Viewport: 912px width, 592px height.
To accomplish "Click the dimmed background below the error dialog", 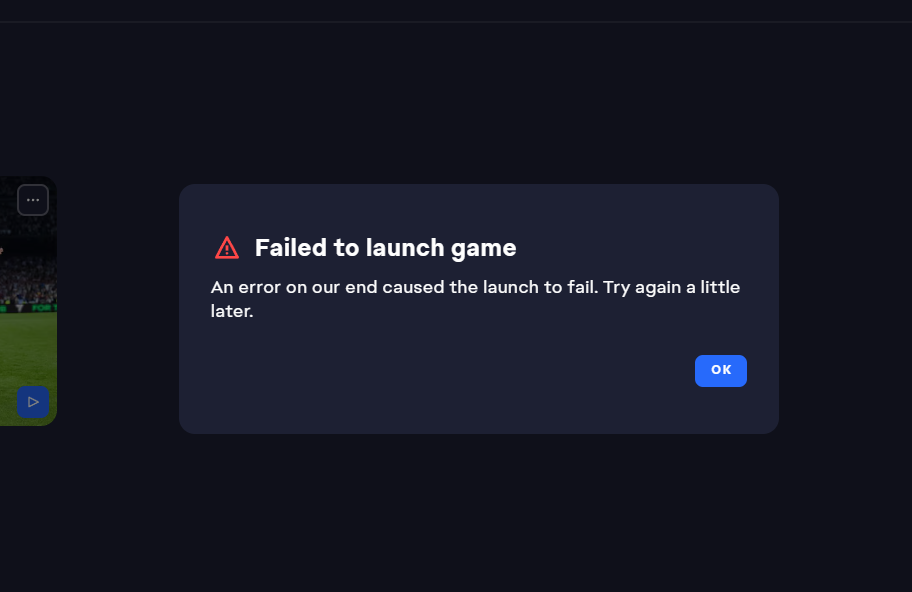I will (x=478, y=510).
